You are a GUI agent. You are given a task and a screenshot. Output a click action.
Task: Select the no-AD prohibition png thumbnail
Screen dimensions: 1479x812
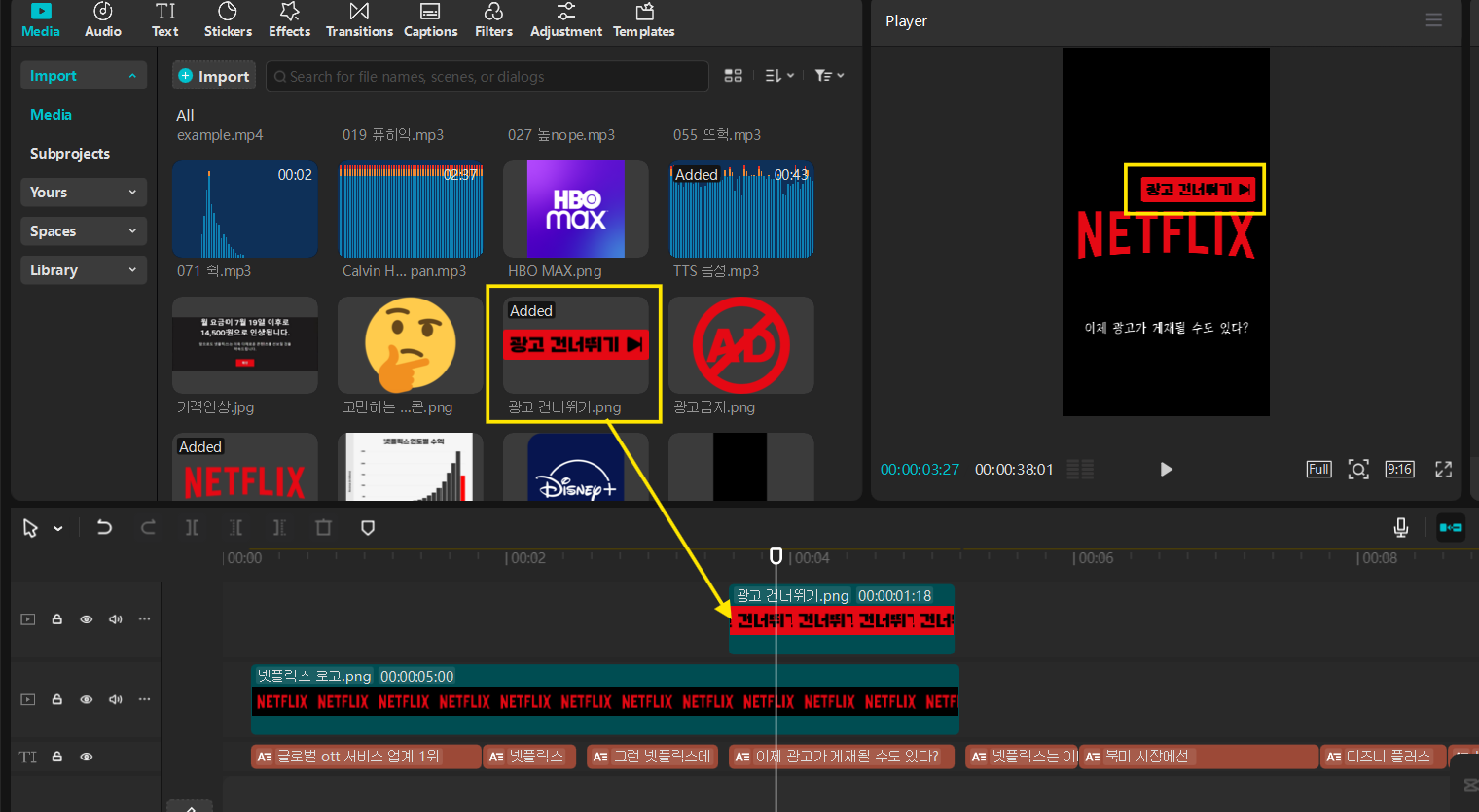(x=741, y=345)
